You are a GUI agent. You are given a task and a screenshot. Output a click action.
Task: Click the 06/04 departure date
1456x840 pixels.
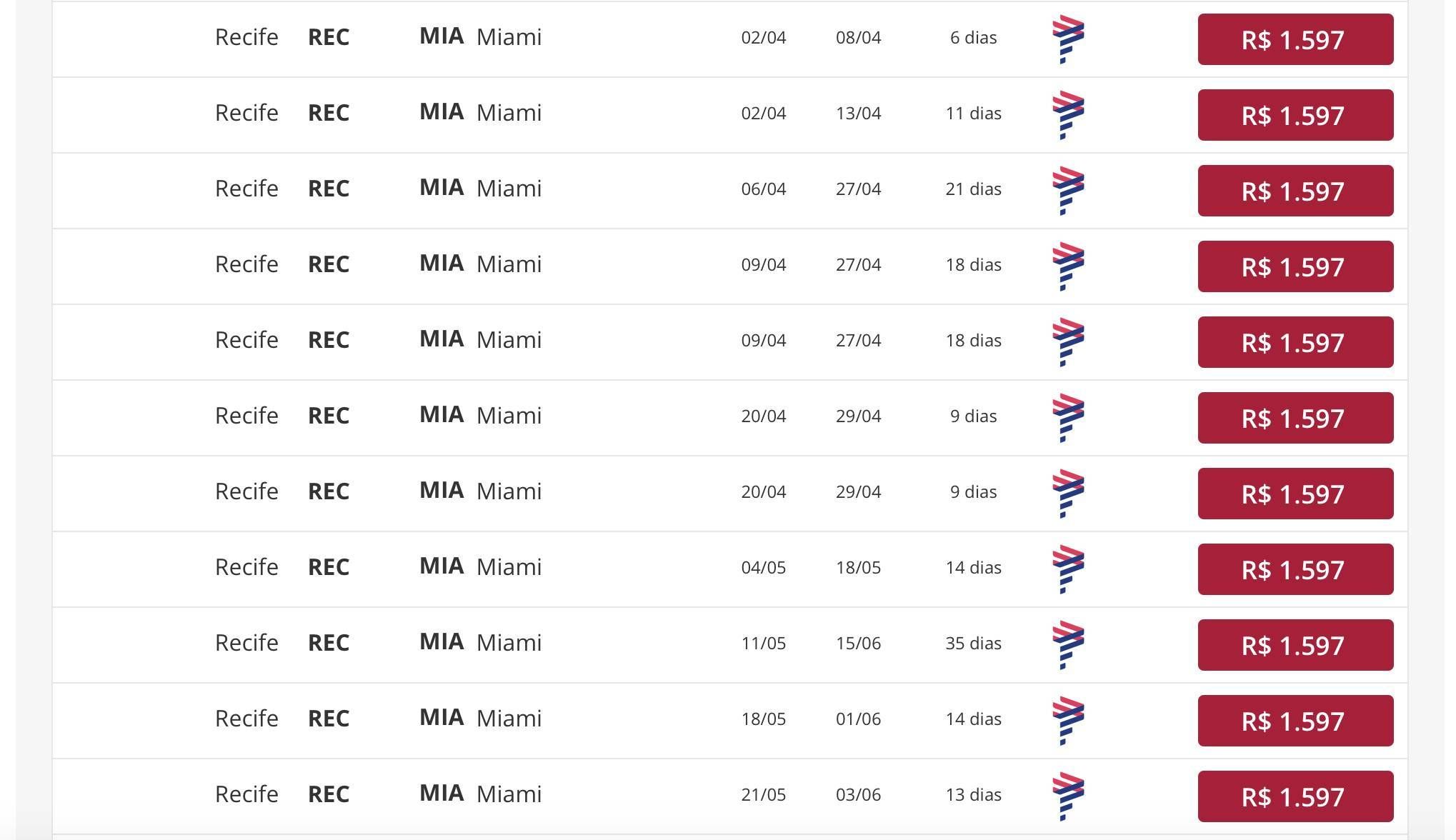coord(763,189)
